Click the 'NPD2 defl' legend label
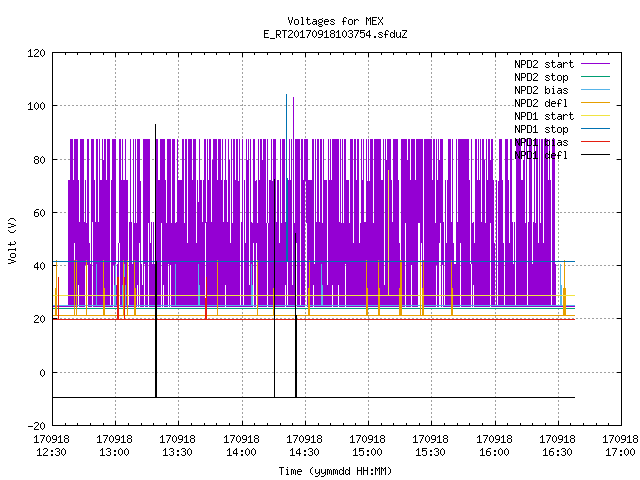Screen dimensions: 640x480 pos(541,103)
